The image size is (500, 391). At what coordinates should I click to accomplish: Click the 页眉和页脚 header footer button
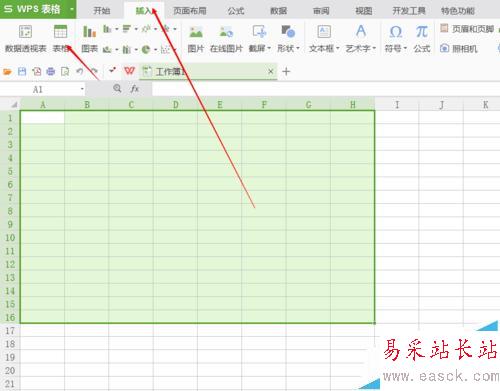467,29
